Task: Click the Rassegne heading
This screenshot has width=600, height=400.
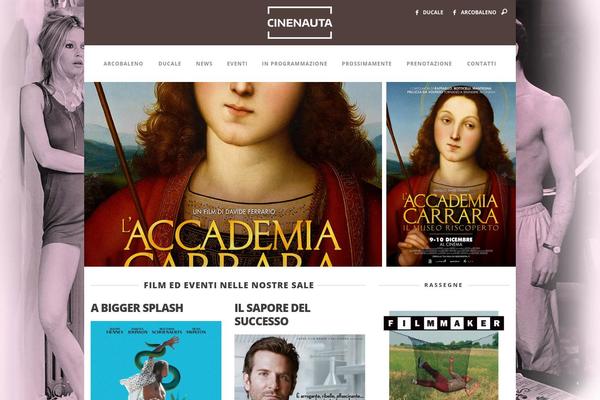Action: tap(443, 285)
